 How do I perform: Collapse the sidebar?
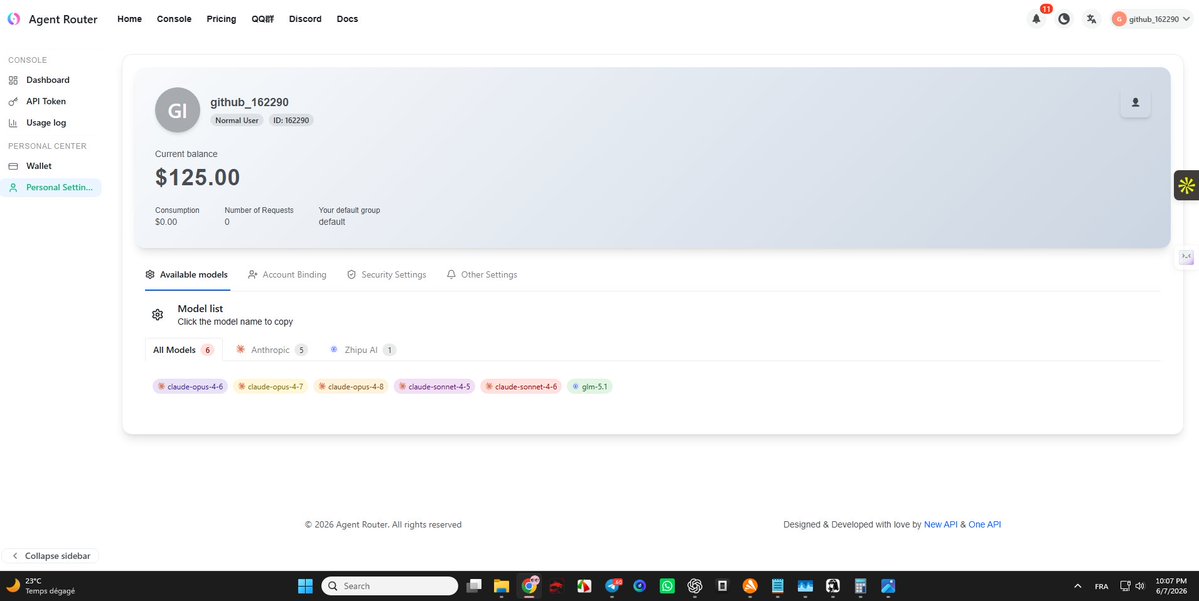[x=50, y=556]
